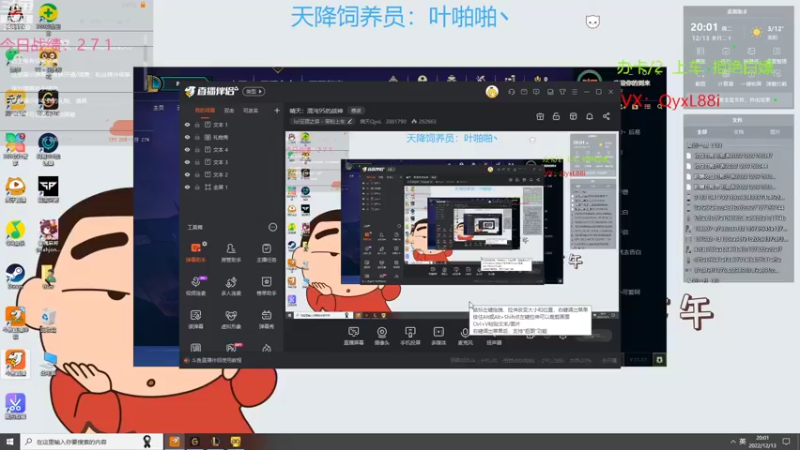
Task: Add a 手机投屏 phone casting source
Action: click(410, 336)
